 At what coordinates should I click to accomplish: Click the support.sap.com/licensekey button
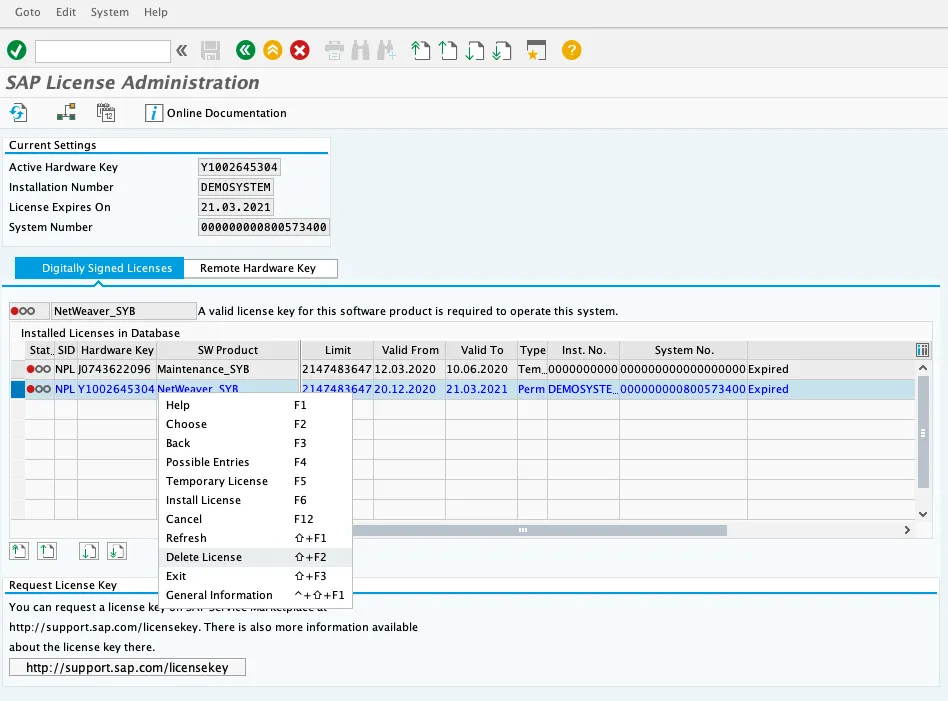click(127, 667)
